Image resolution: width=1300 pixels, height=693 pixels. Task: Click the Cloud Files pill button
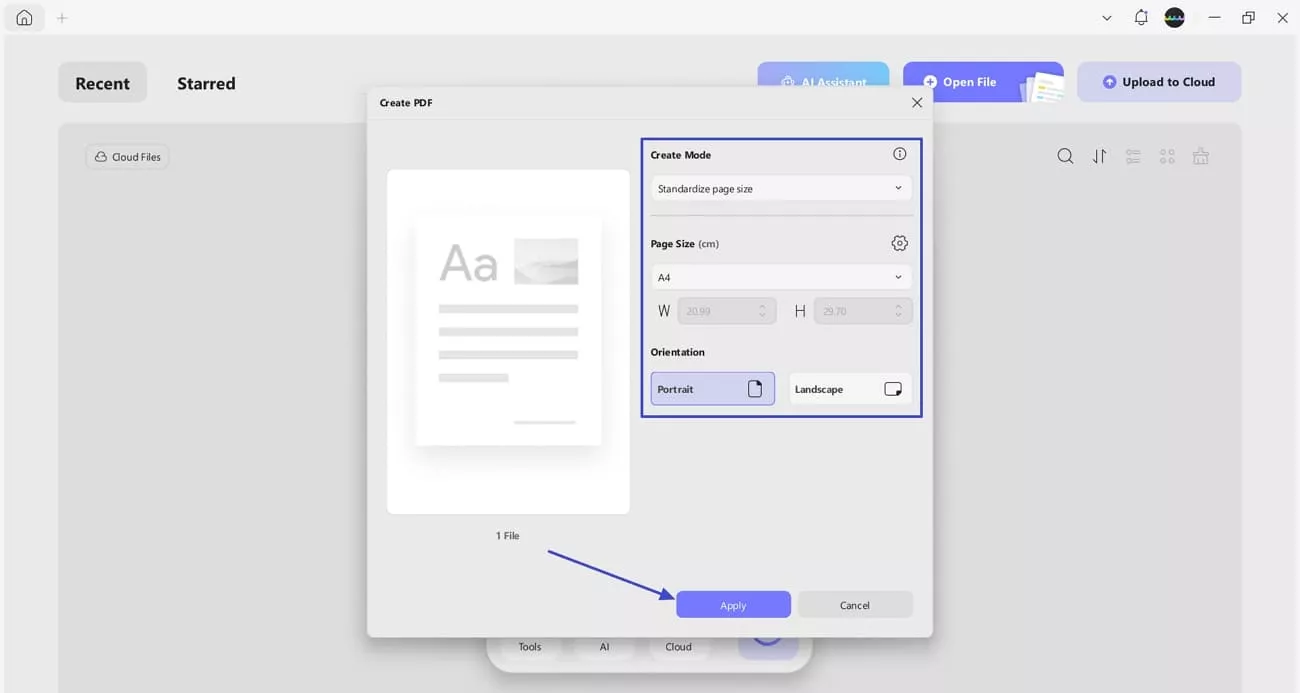click(127, 156)
